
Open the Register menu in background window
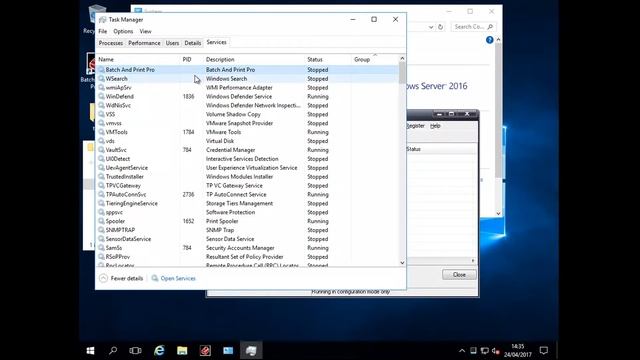coord(416,126)
